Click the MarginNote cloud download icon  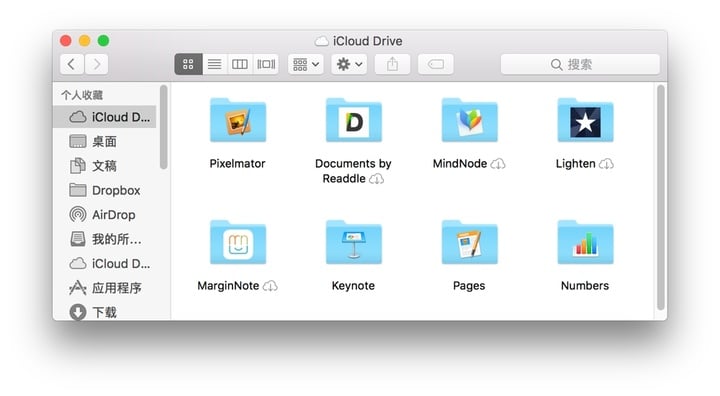[270, 286]
